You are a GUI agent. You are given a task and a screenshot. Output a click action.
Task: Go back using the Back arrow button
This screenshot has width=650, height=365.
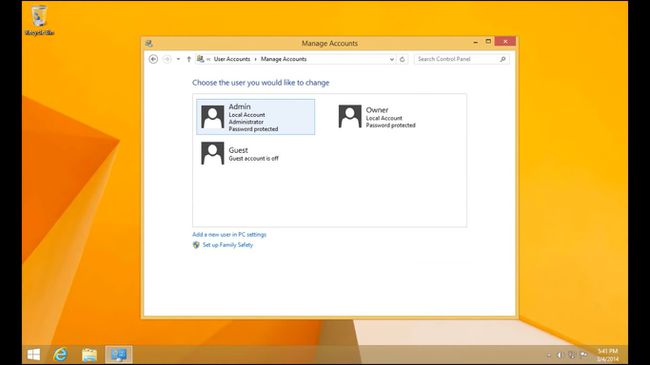(x=153, y=59)
